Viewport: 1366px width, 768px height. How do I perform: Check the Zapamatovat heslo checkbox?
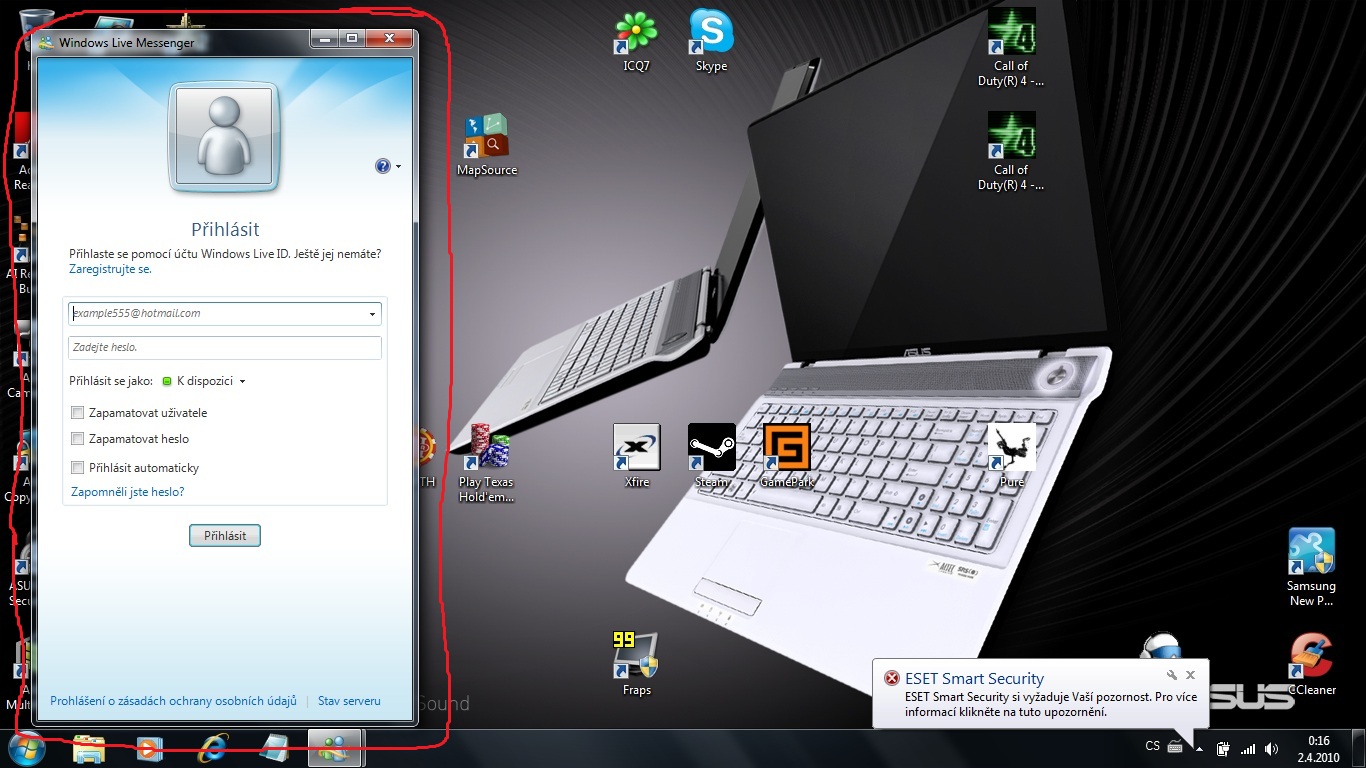click(x=78, y=439)
